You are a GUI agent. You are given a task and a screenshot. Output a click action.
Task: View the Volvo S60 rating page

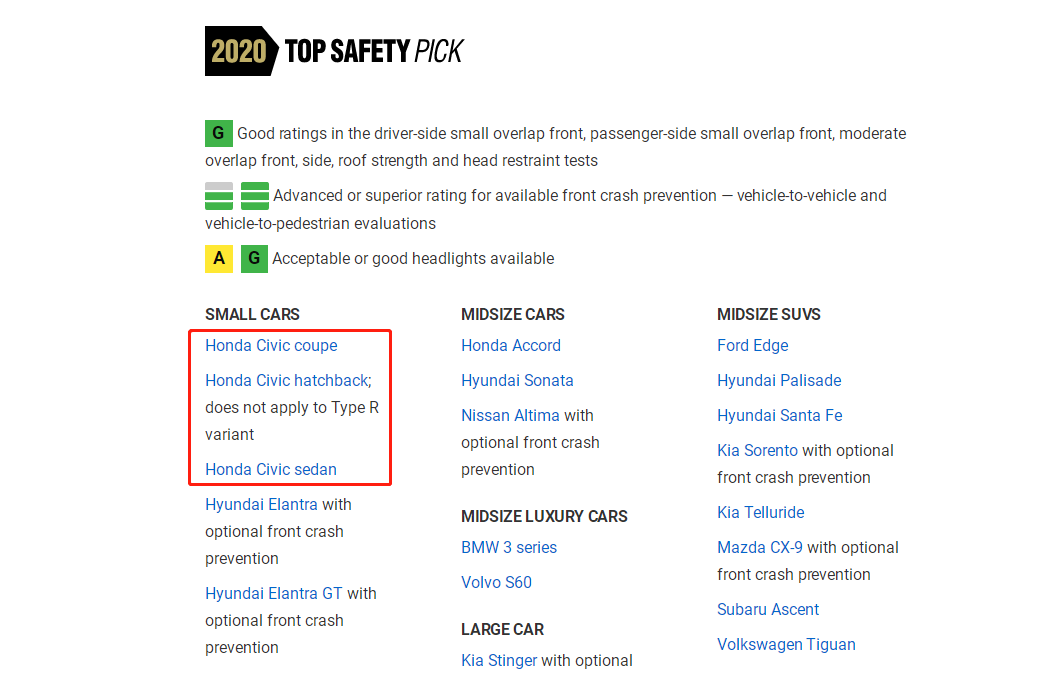click(x=496, y=583)
